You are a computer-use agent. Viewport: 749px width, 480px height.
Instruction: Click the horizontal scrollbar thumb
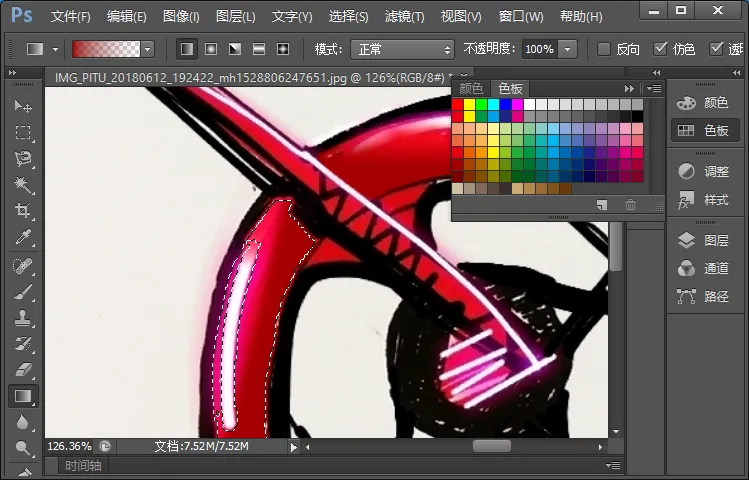(492, 446)
